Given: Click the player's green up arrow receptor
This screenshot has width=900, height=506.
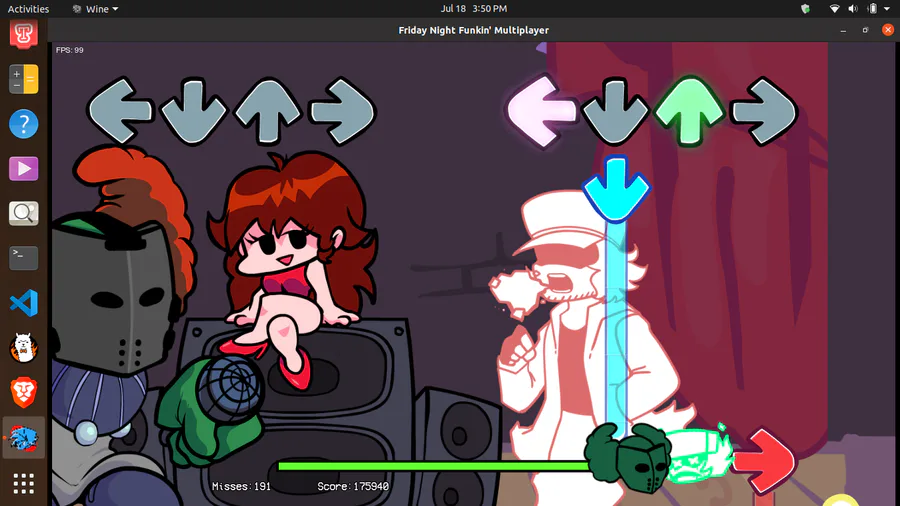Looking at the screenshot, I should (x=689, y=110).
